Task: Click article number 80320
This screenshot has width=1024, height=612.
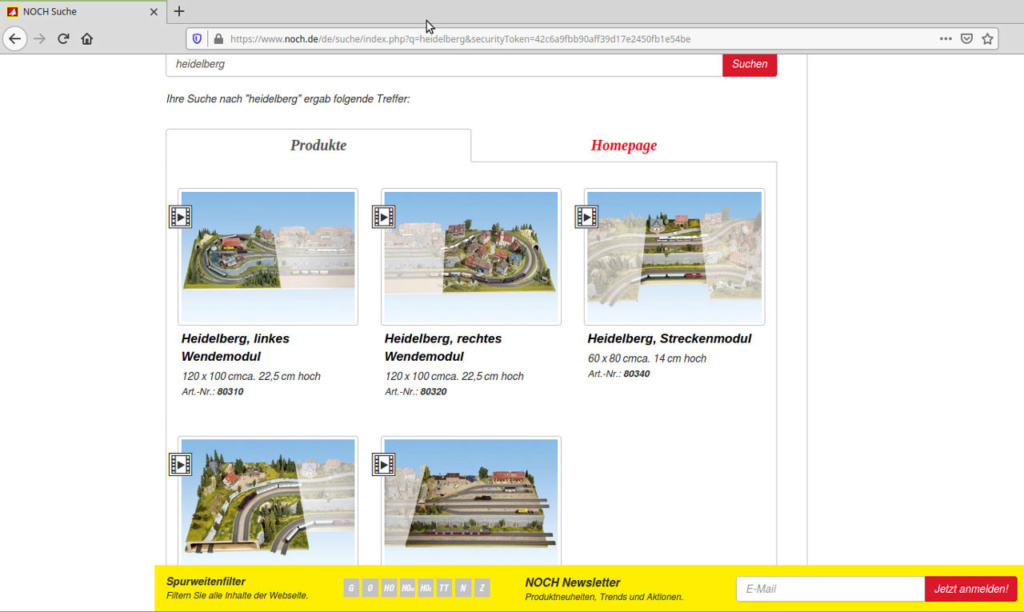Action: pyautogui.click(x=433, y=392)
